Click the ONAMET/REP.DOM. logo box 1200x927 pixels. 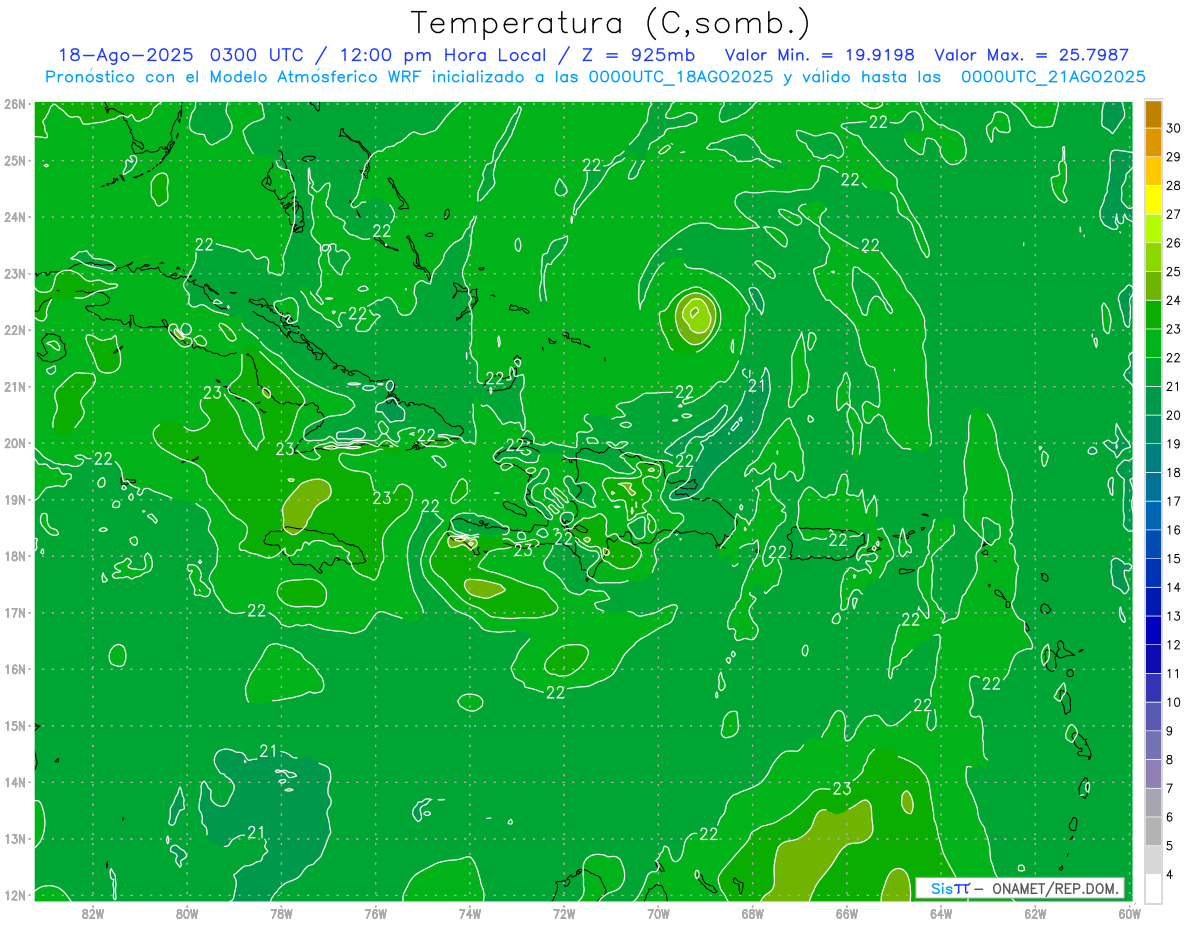click(x=1019, y=888)
